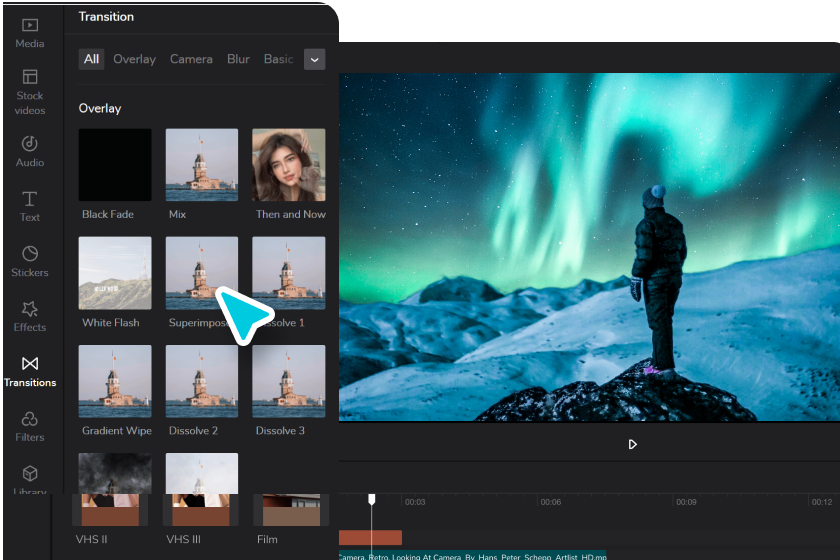The height and width of the screenshot is (560, 840).
Task: Choose the White Flash transition thumbnail
Action: point(115,273)
